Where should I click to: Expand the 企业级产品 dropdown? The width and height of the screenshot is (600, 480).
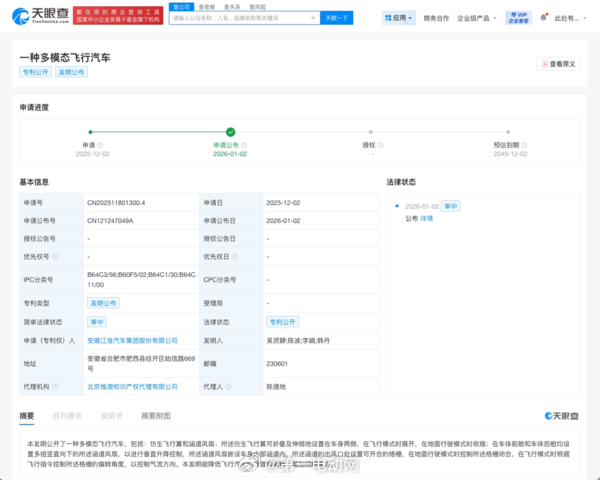(477, 18)
